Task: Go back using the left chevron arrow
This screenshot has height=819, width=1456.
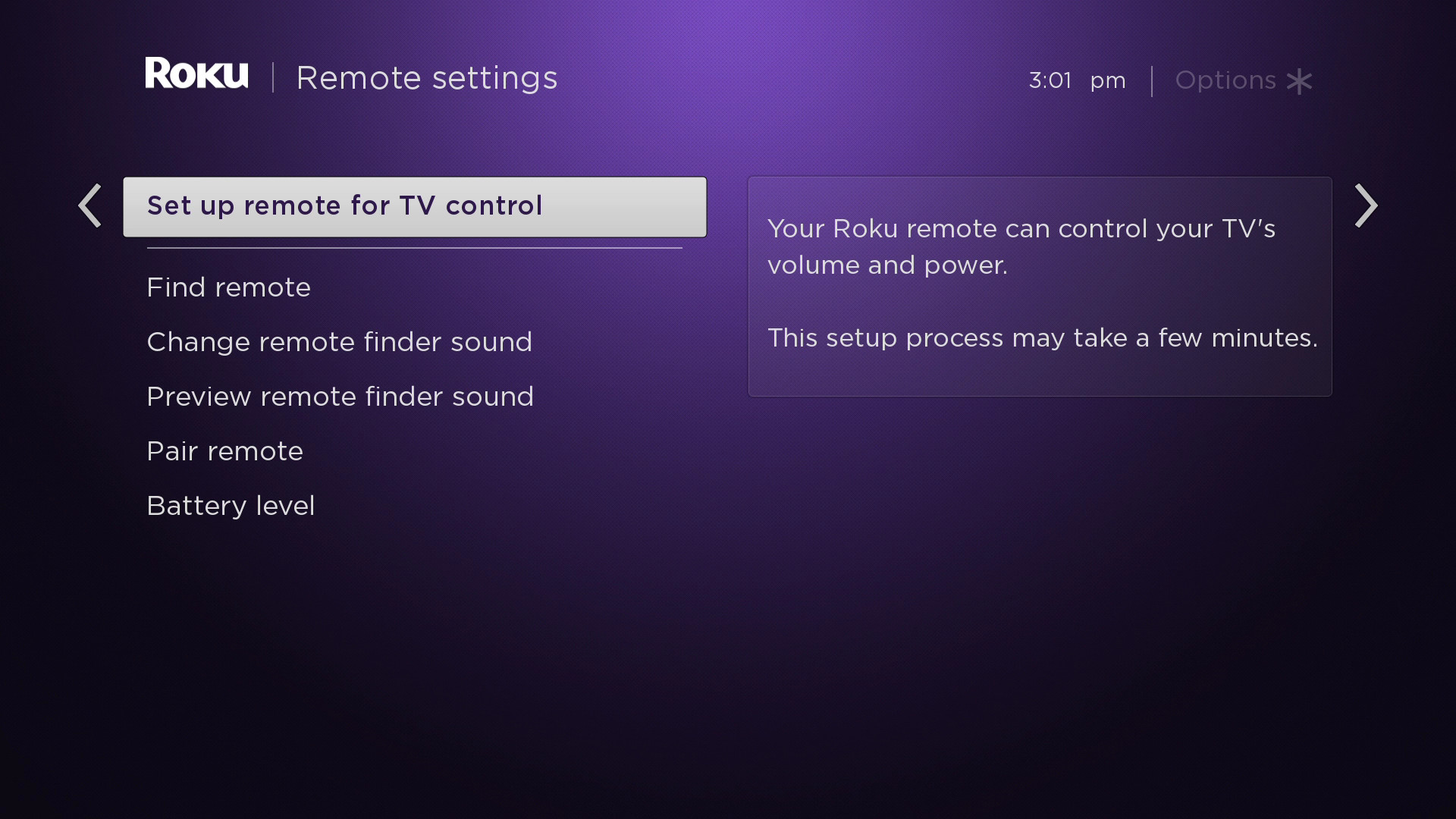Action: coord(90,206)
